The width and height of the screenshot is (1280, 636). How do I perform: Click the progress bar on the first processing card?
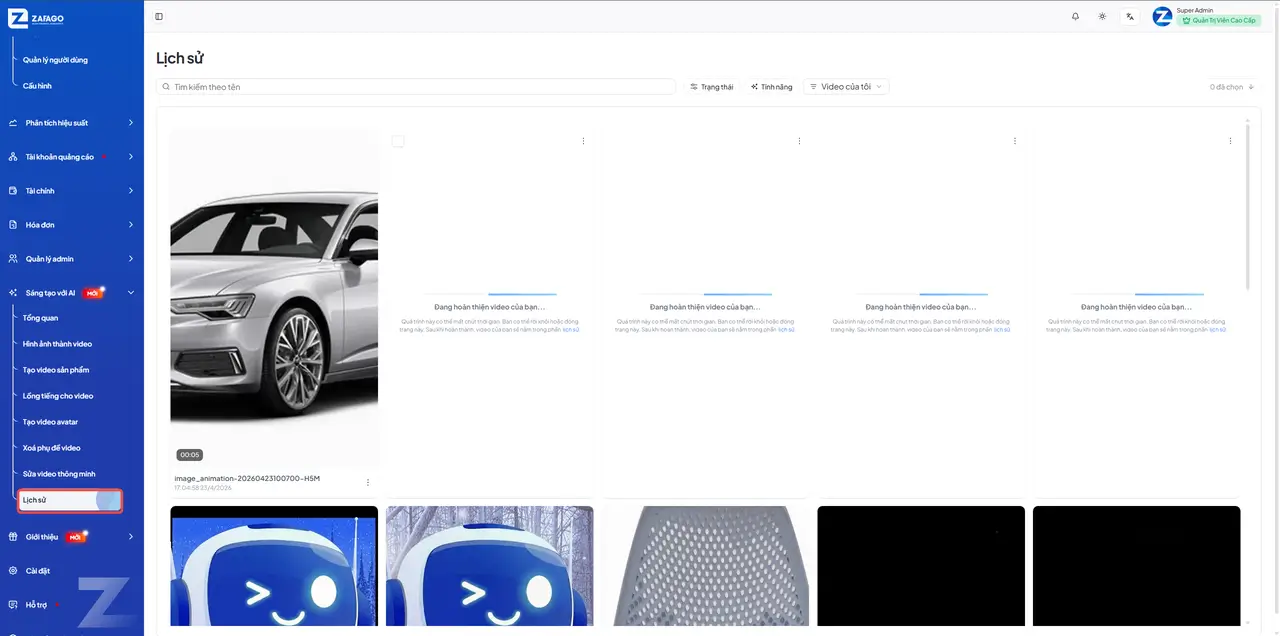489,294
